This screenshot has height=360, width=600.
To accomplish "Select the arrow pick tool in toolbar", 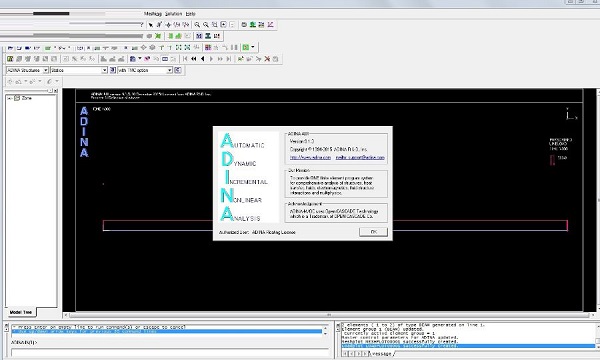I will 151,25.
